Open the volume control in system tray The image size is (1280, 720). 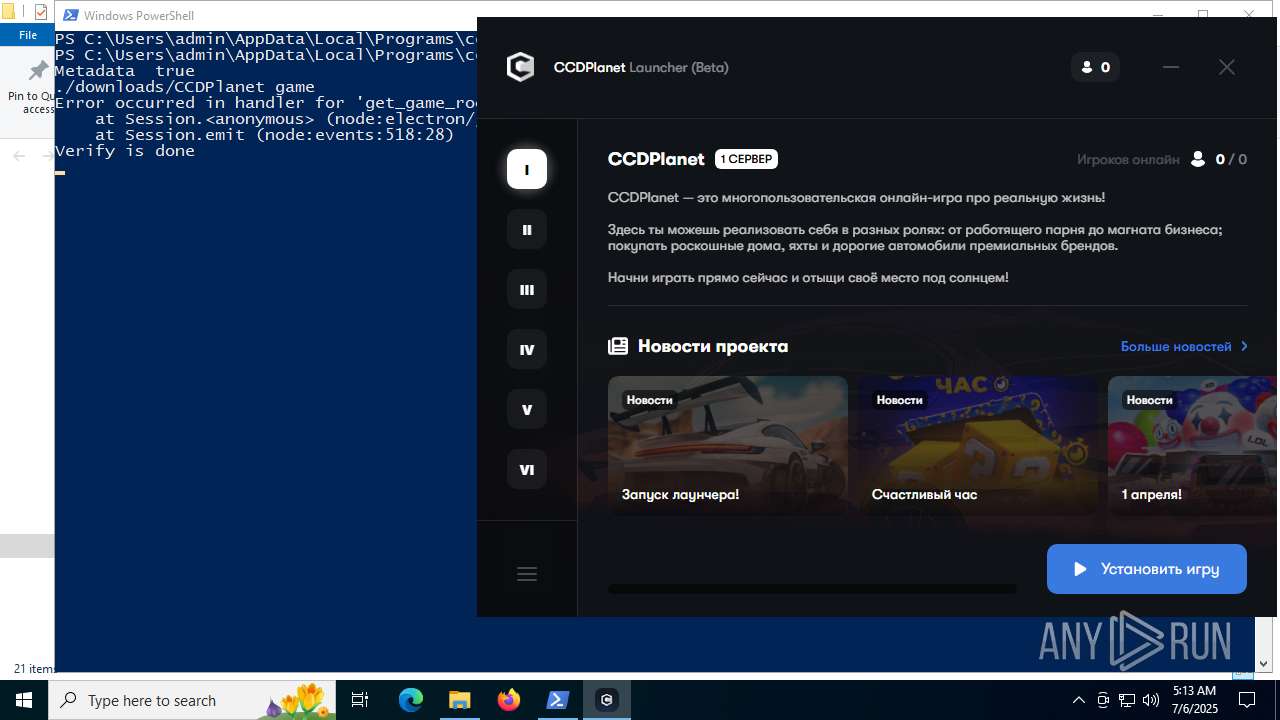tap(1151, 700)
